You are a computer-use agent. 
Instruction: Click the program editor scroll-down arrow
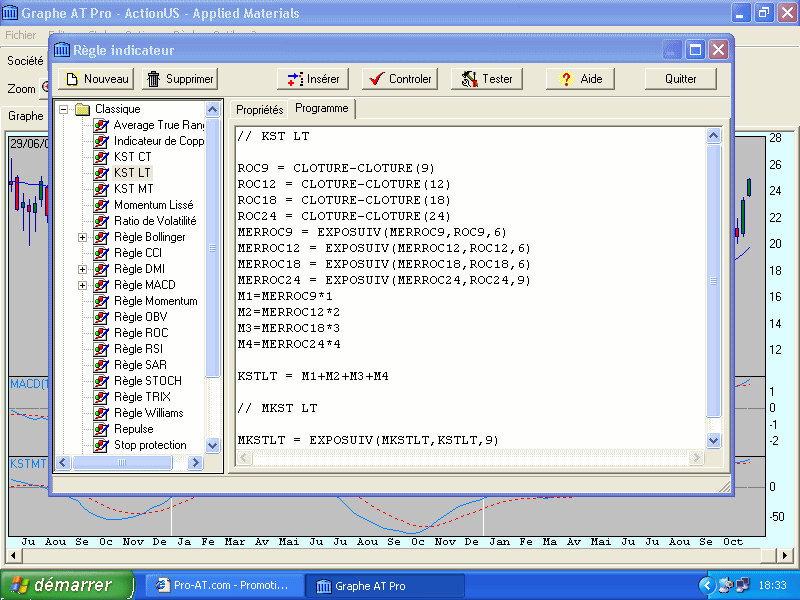coord(713,440)
